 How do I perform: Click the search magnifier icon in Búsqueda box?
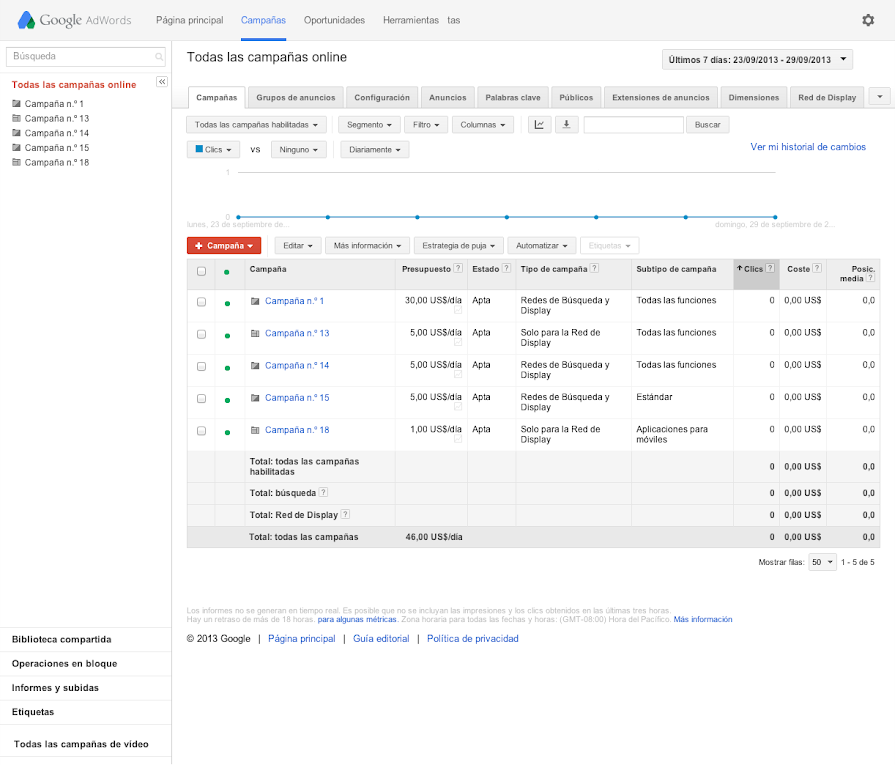(159, 57)
